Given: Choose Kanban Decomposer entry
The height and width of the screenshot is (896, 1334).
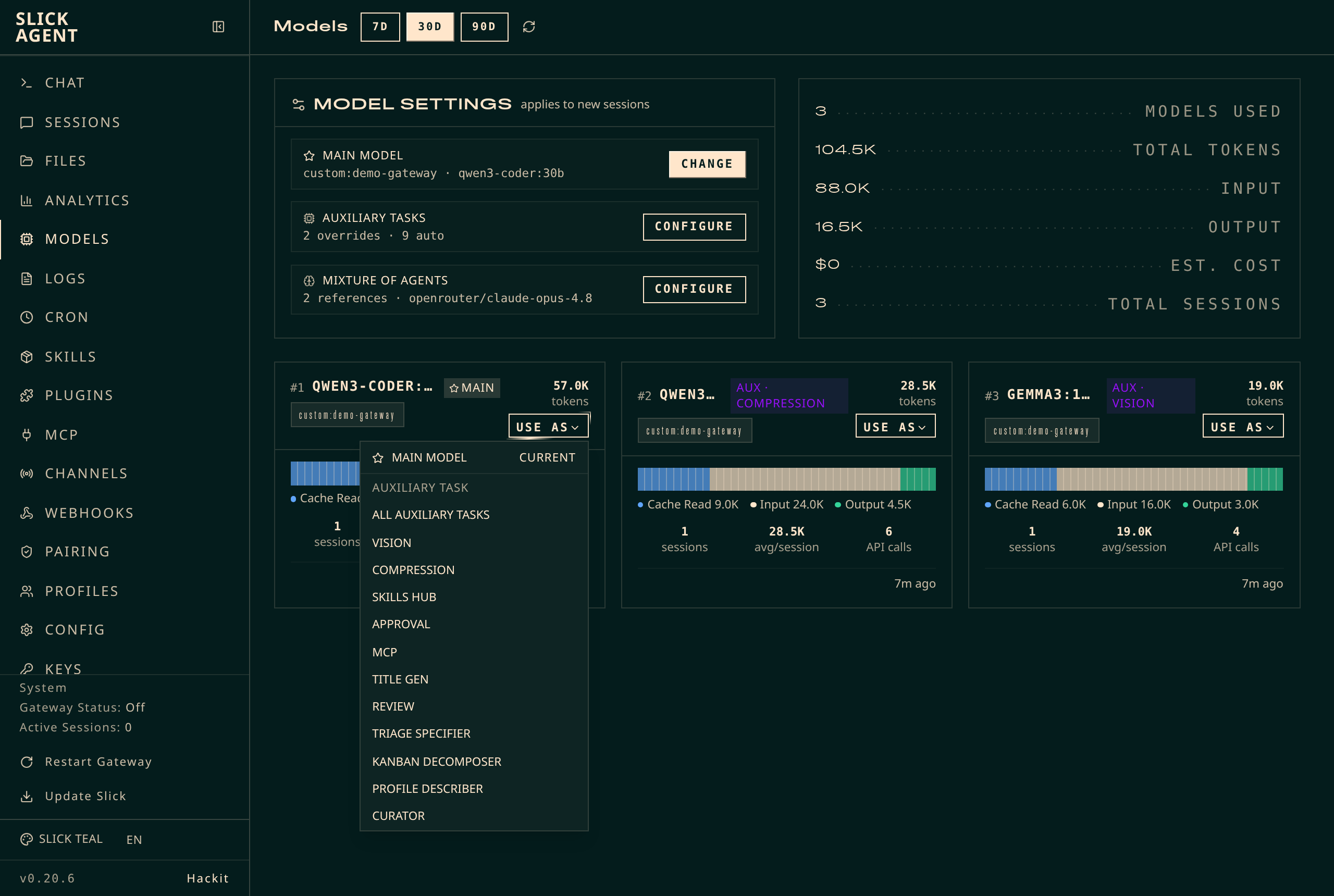Looking at the screenshot, I should pos(474,762).
